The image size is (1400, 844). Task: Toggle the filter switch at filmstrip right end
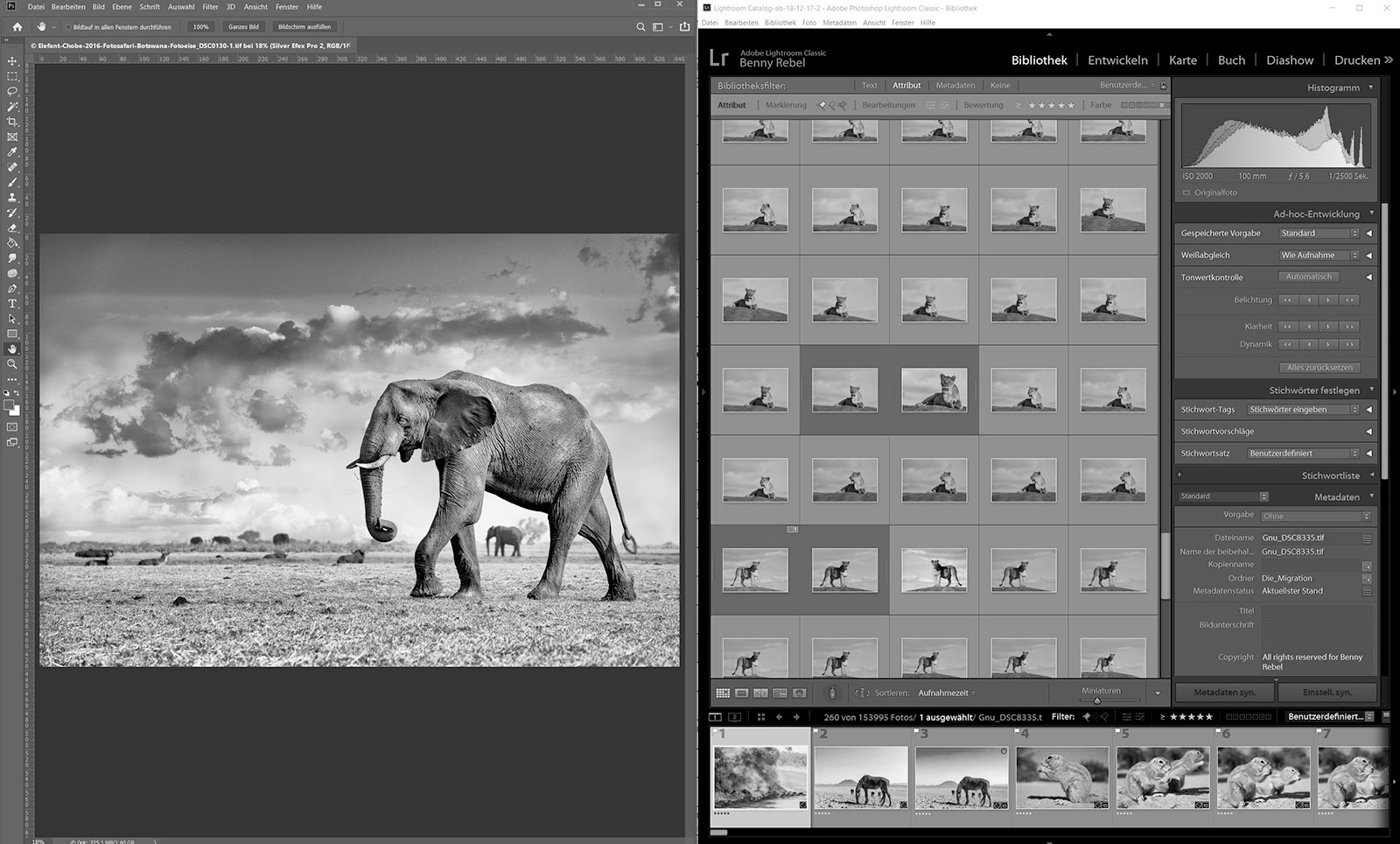tap(1386, 716)
